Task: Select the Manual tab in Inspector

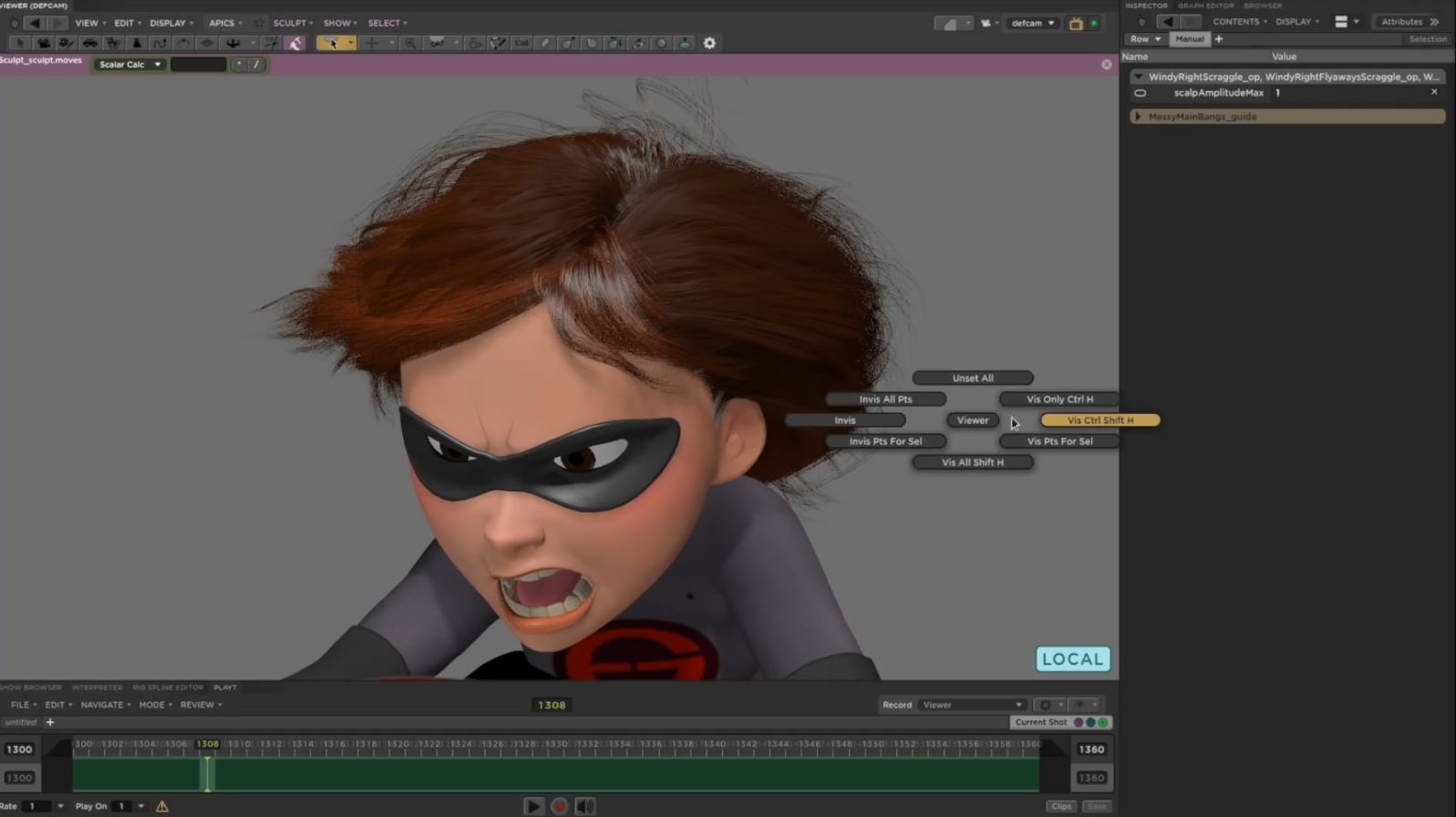Action: coord(1190,39)
